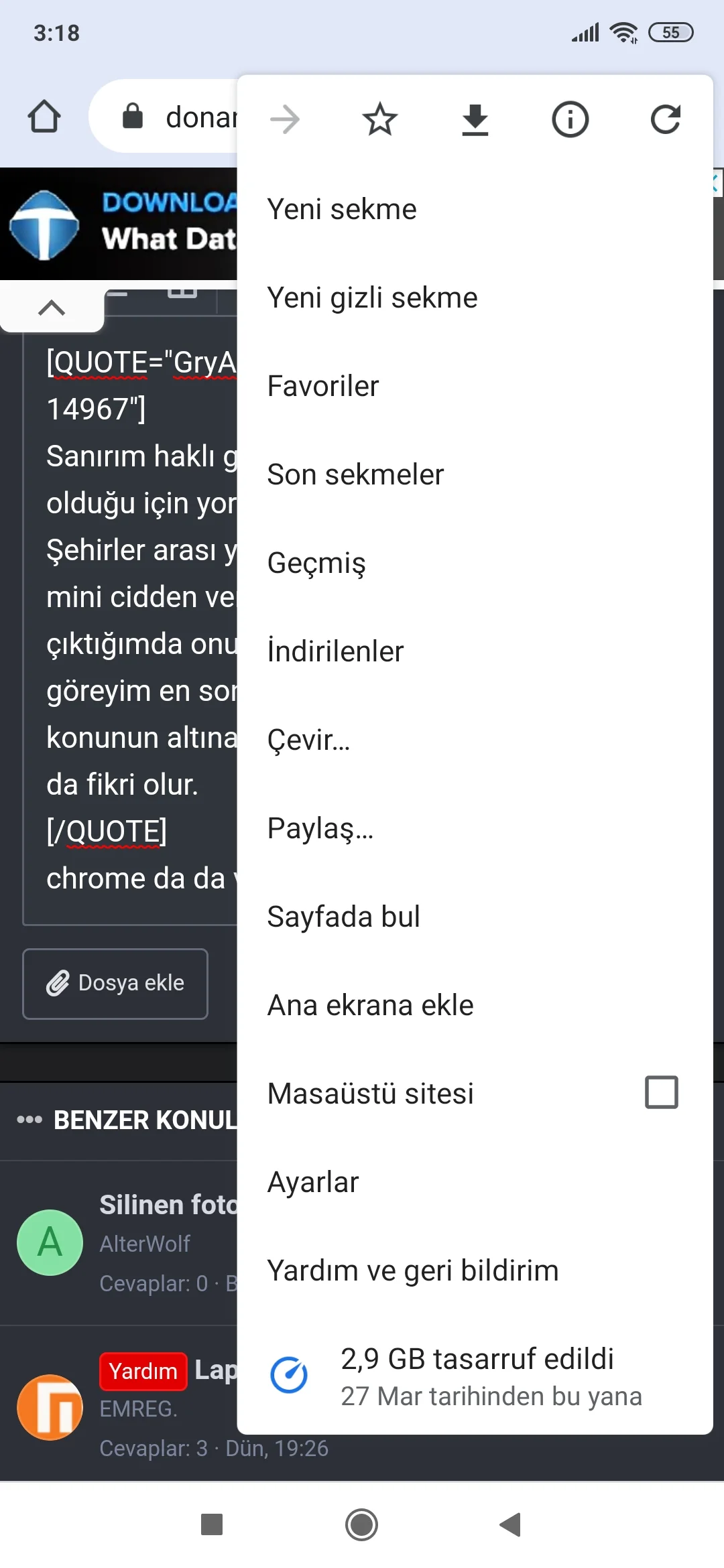Tap the Android home circle button
The image size is (724, 1568).
[x=362, y=1524]
